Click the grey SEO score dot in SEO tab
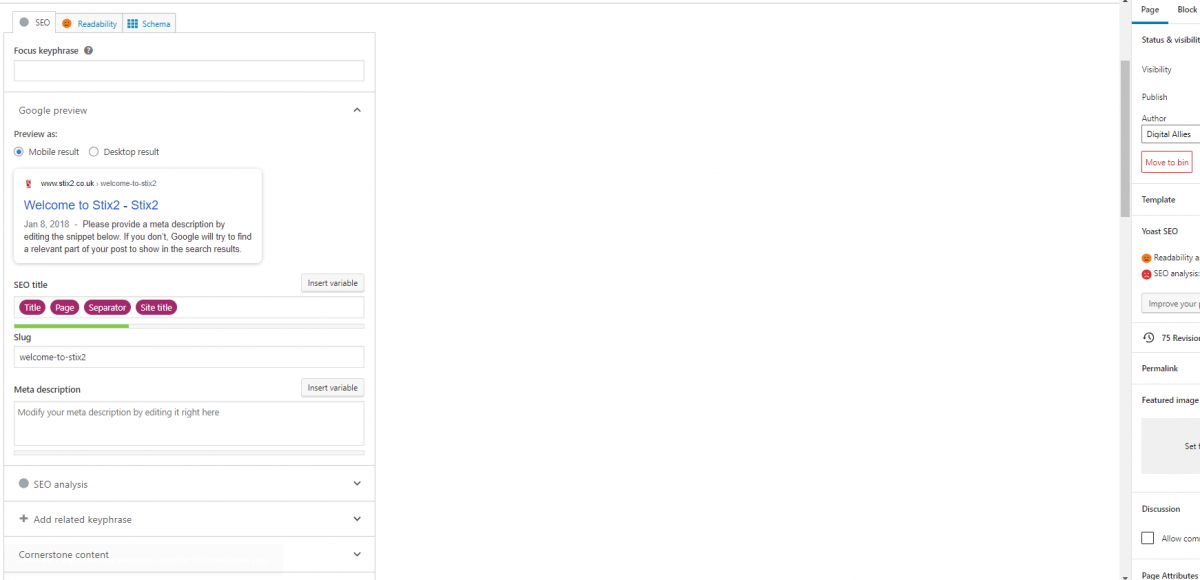This screenshot has height=580, width=1200. (24, 22)
